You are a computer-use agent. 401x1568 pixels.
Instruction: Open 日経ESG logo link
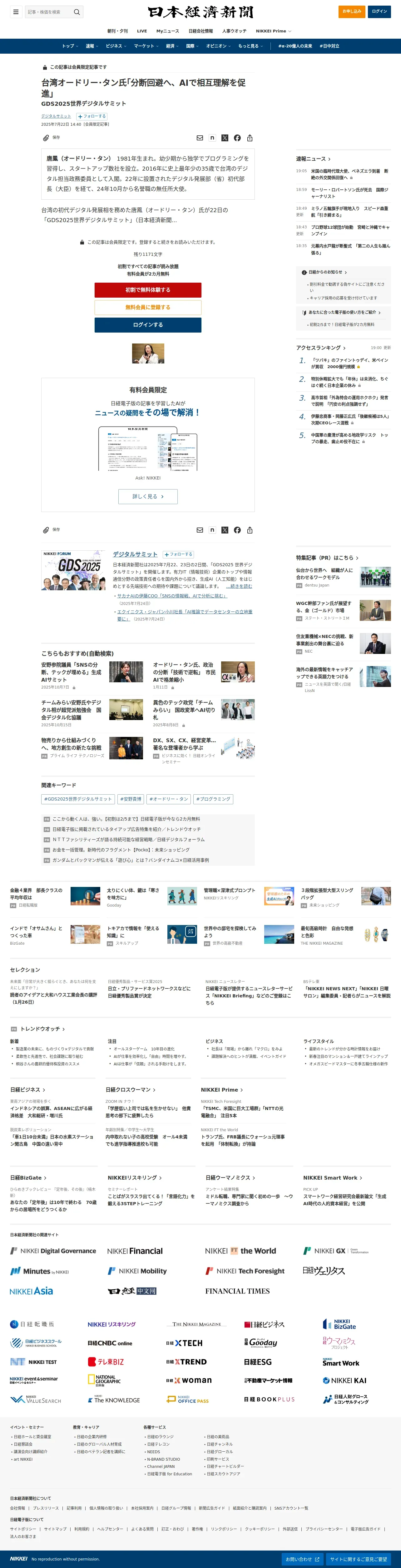coord(258,1362)
